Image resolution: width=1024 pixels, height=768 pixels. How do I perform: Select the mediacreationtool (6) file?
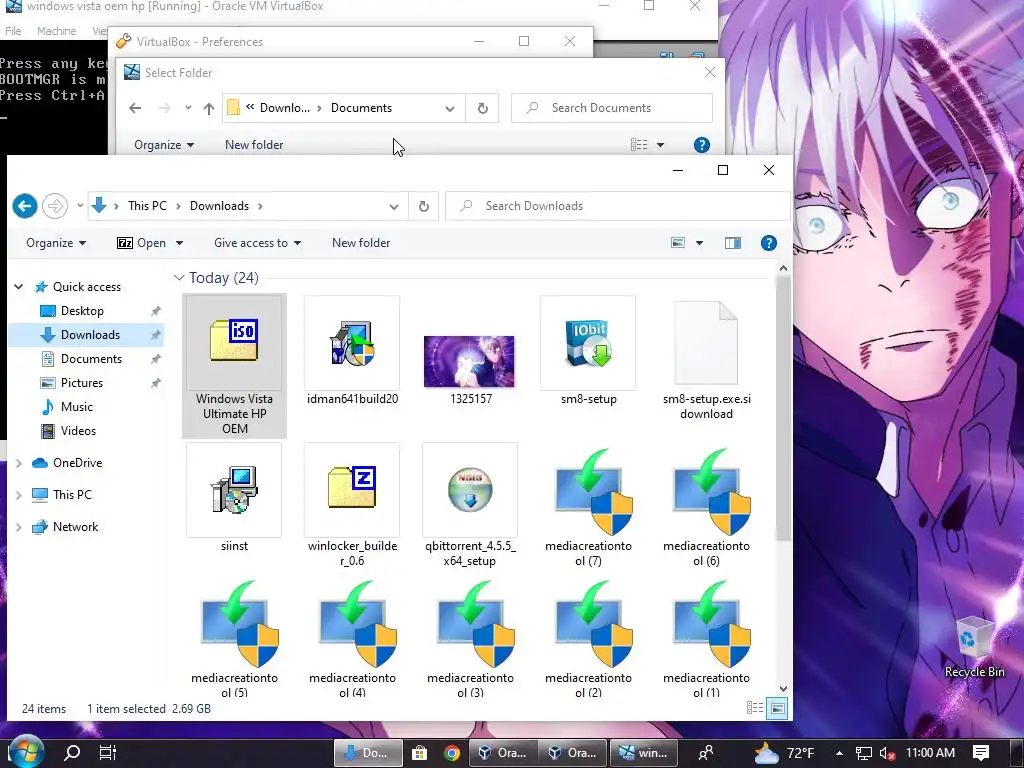706,505
